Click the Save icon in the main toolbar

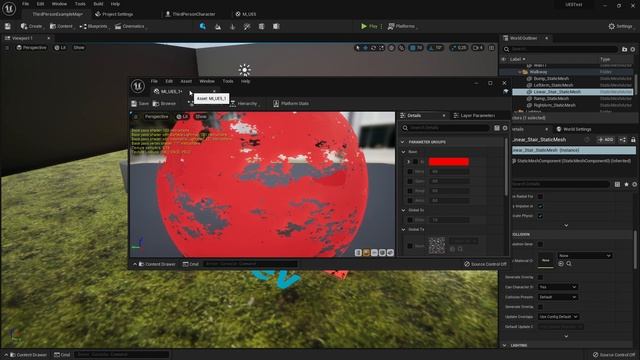(8, 26)
